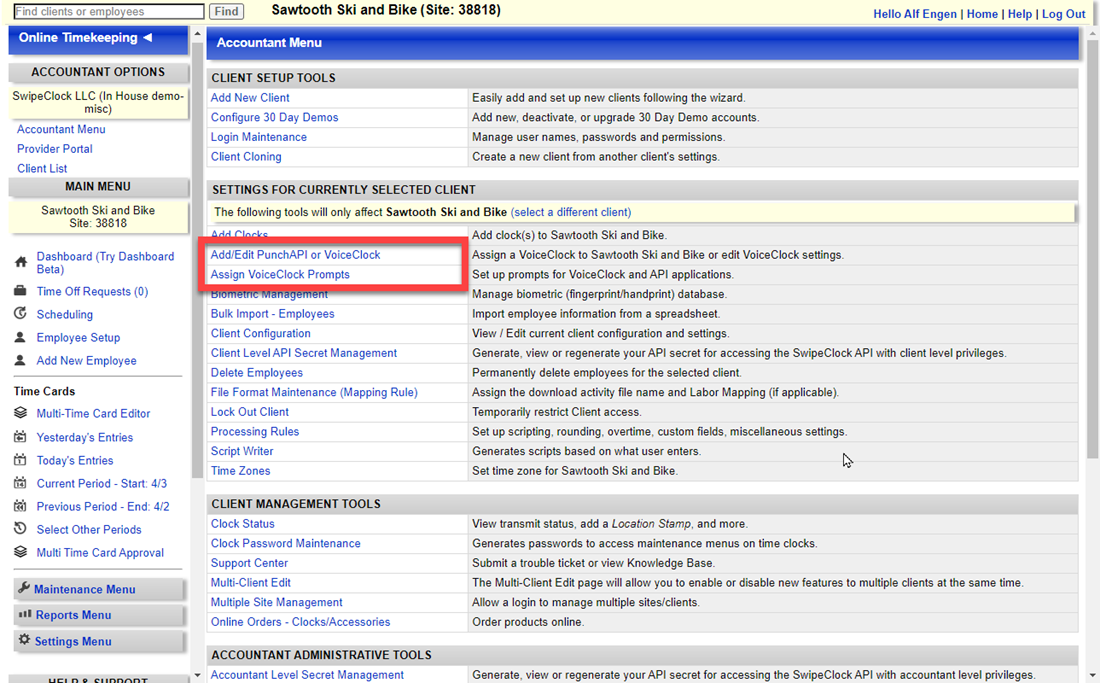
Task: Open Employee Setup
Action: (78, 337)
